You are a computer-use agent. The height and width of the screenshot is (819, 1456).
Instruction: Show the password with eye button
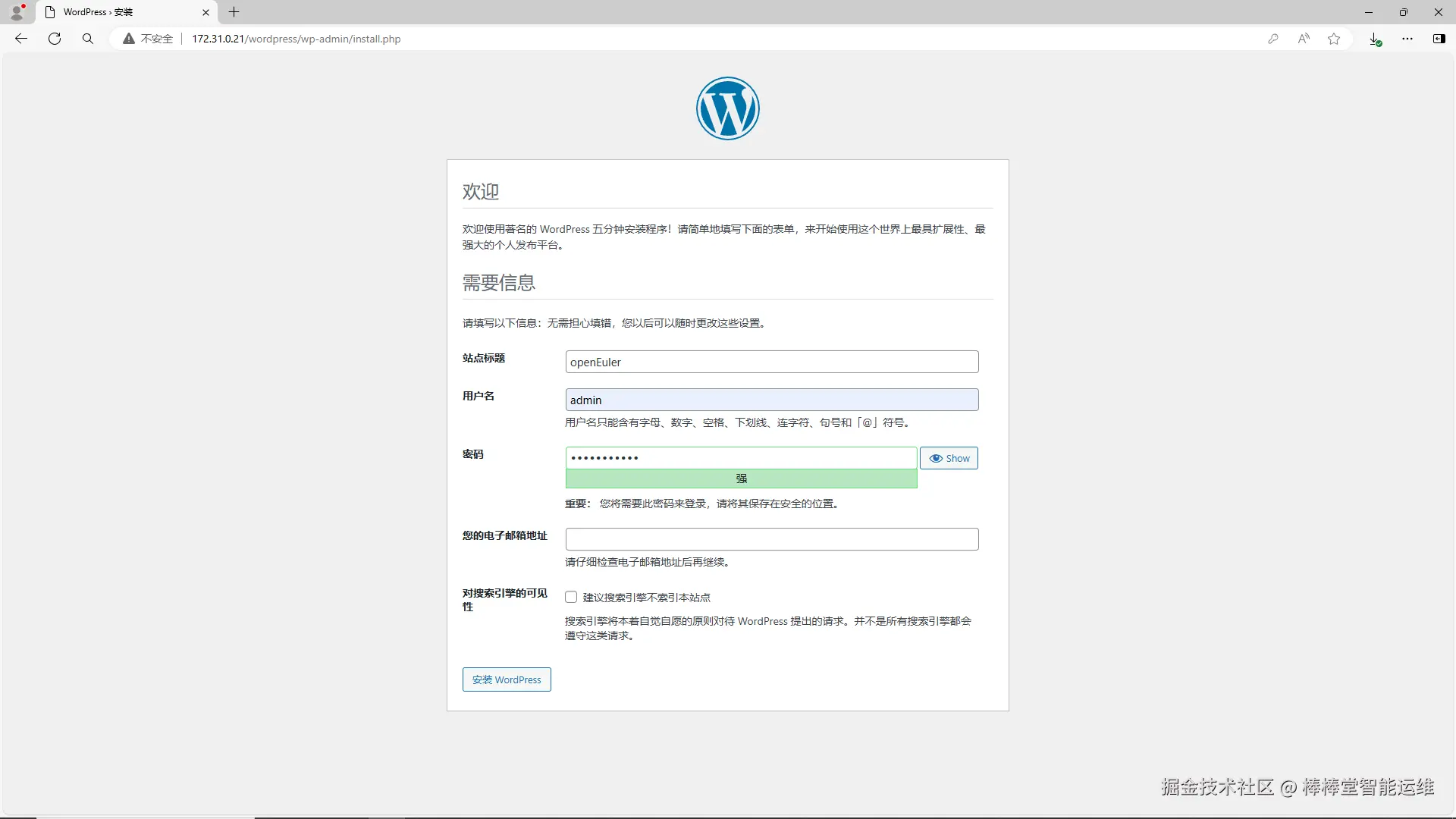point(949,458)
